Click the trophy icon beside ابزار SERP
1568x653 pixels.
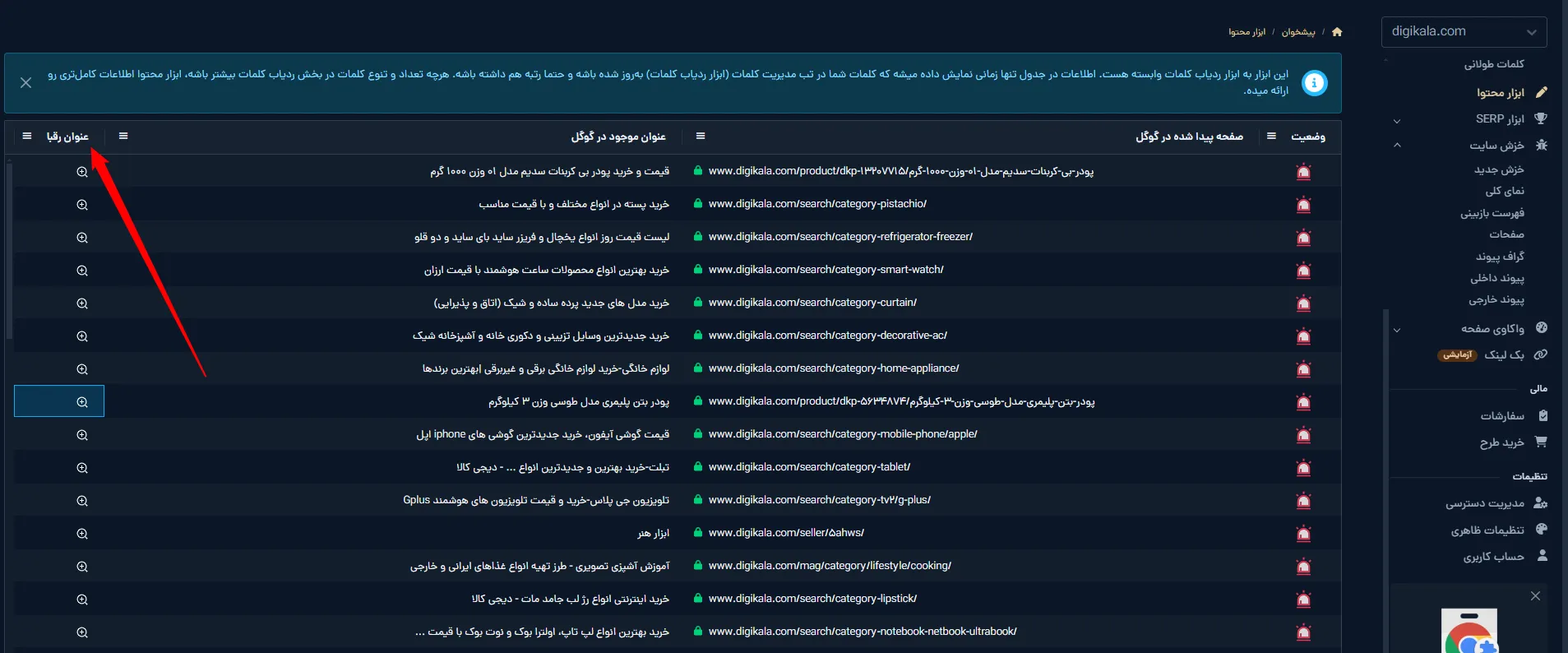[x=1541, y=118]
